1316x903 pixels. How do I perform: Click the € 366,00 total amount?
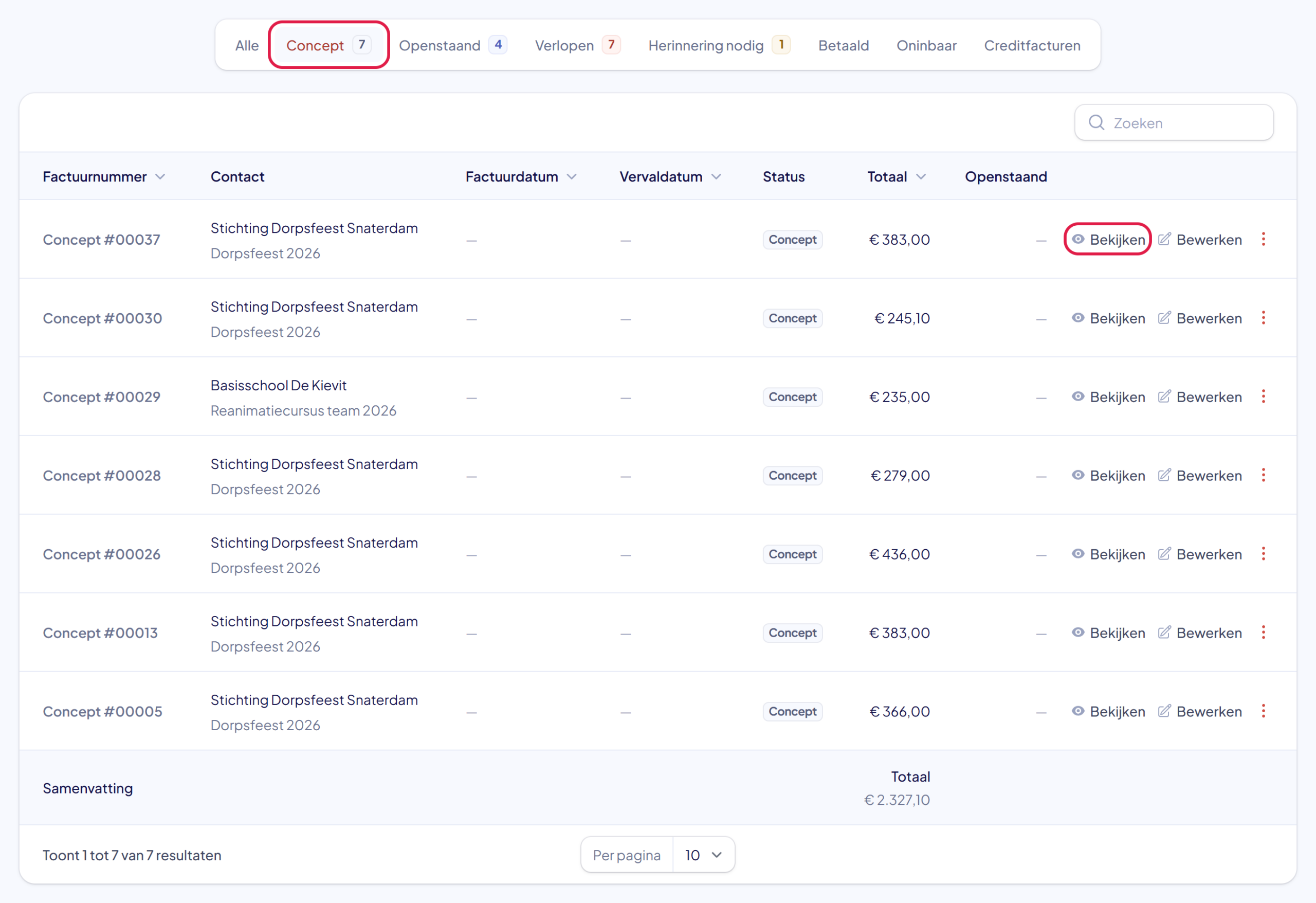tap(899, 712)
